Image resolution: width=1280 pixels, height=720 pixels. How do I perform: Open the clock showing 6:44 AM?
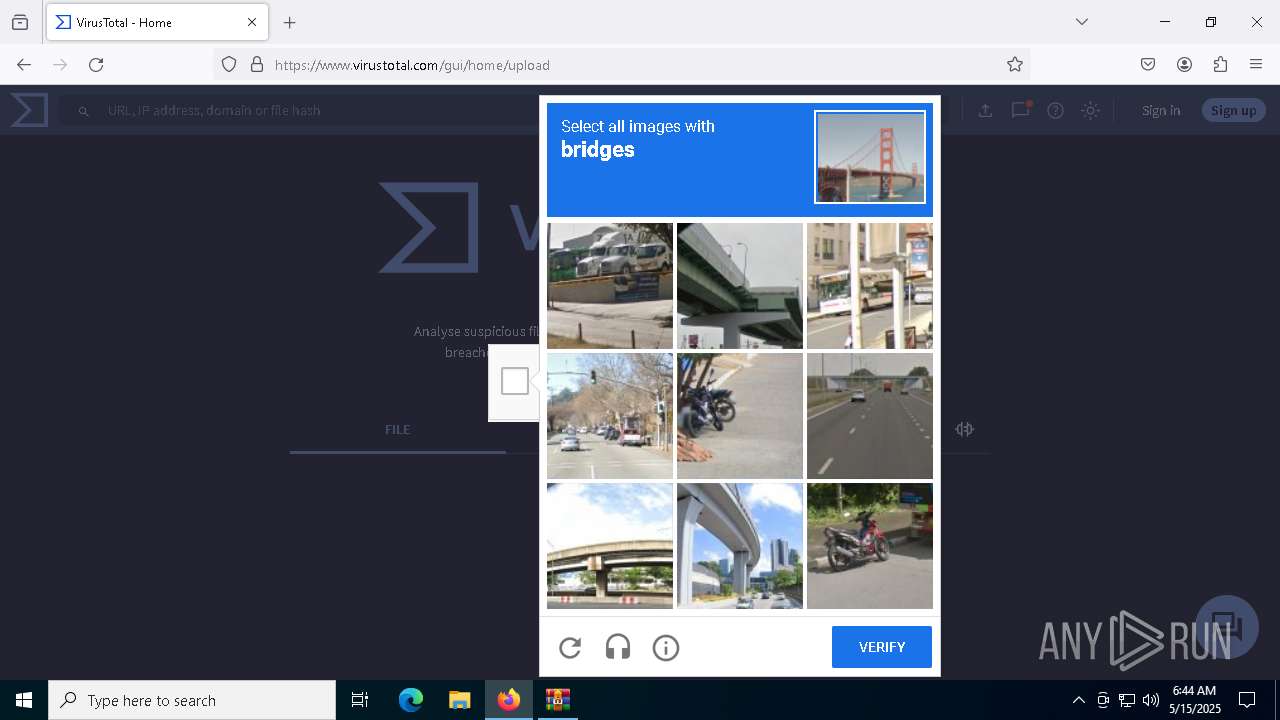click(1194, 700)
